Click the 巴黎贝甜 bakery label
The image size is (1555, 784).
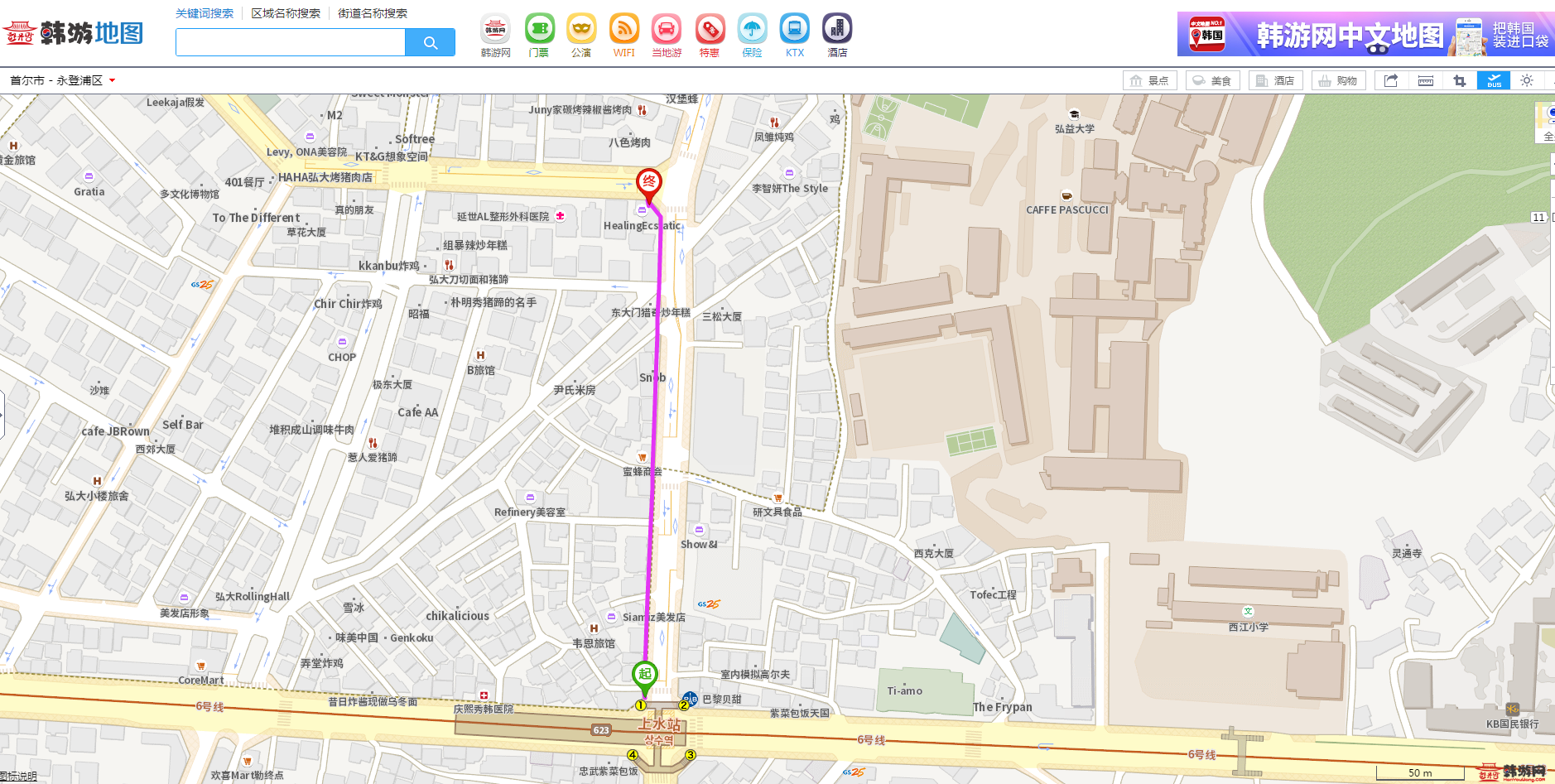tap(722, 700)
